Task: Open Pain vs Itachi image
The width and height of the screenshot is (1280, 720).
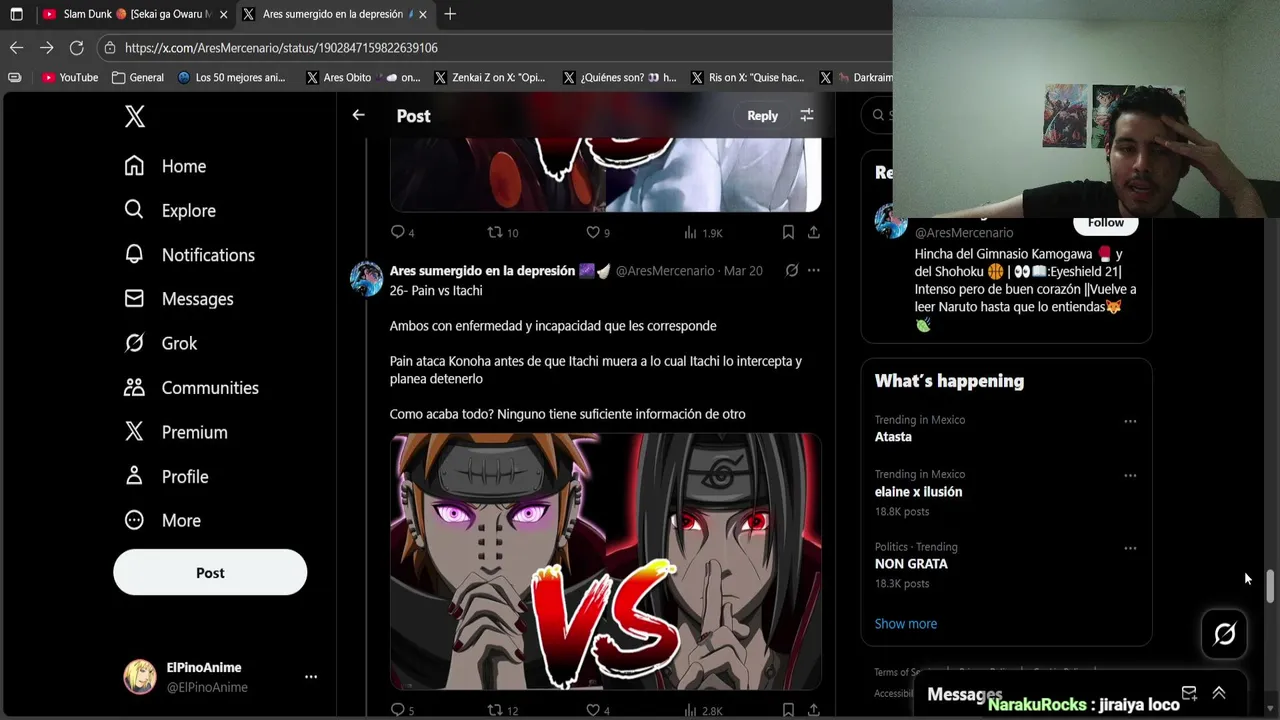Action: tap(606, 561)
